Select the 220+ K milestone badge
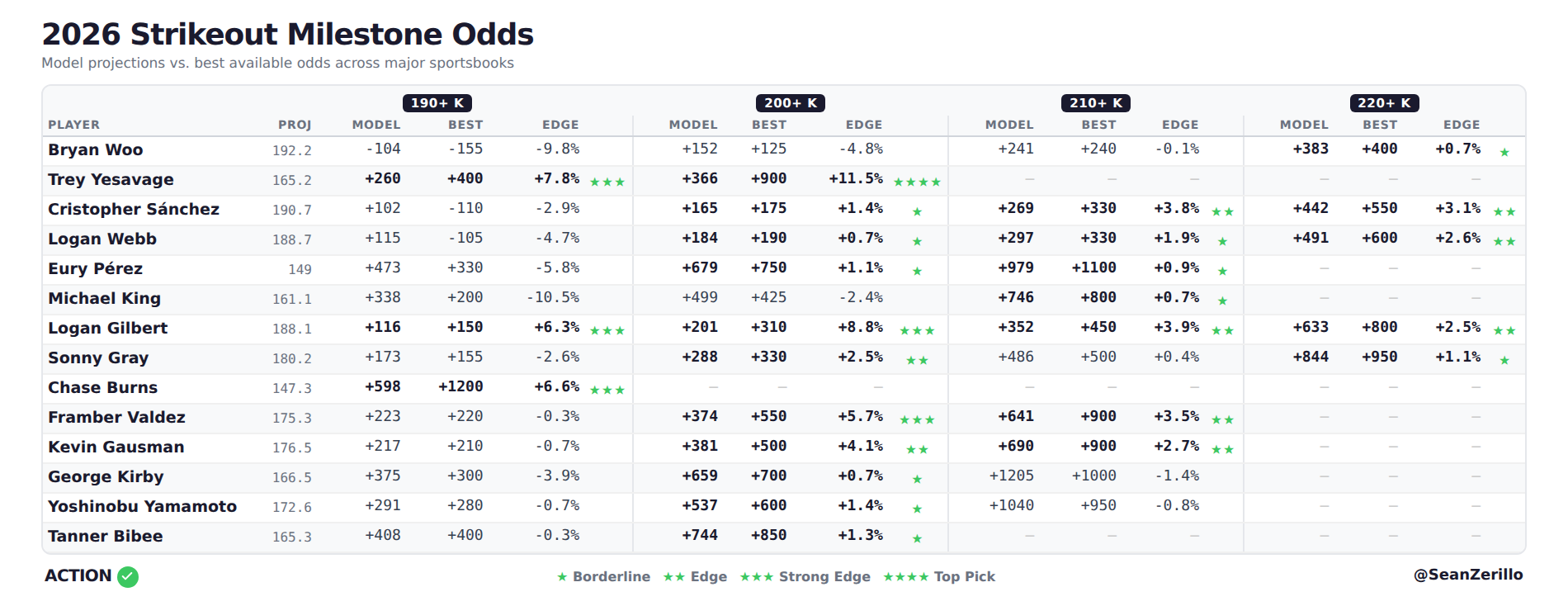Viewport: 1568px width, 606px height. point(1384,103)
